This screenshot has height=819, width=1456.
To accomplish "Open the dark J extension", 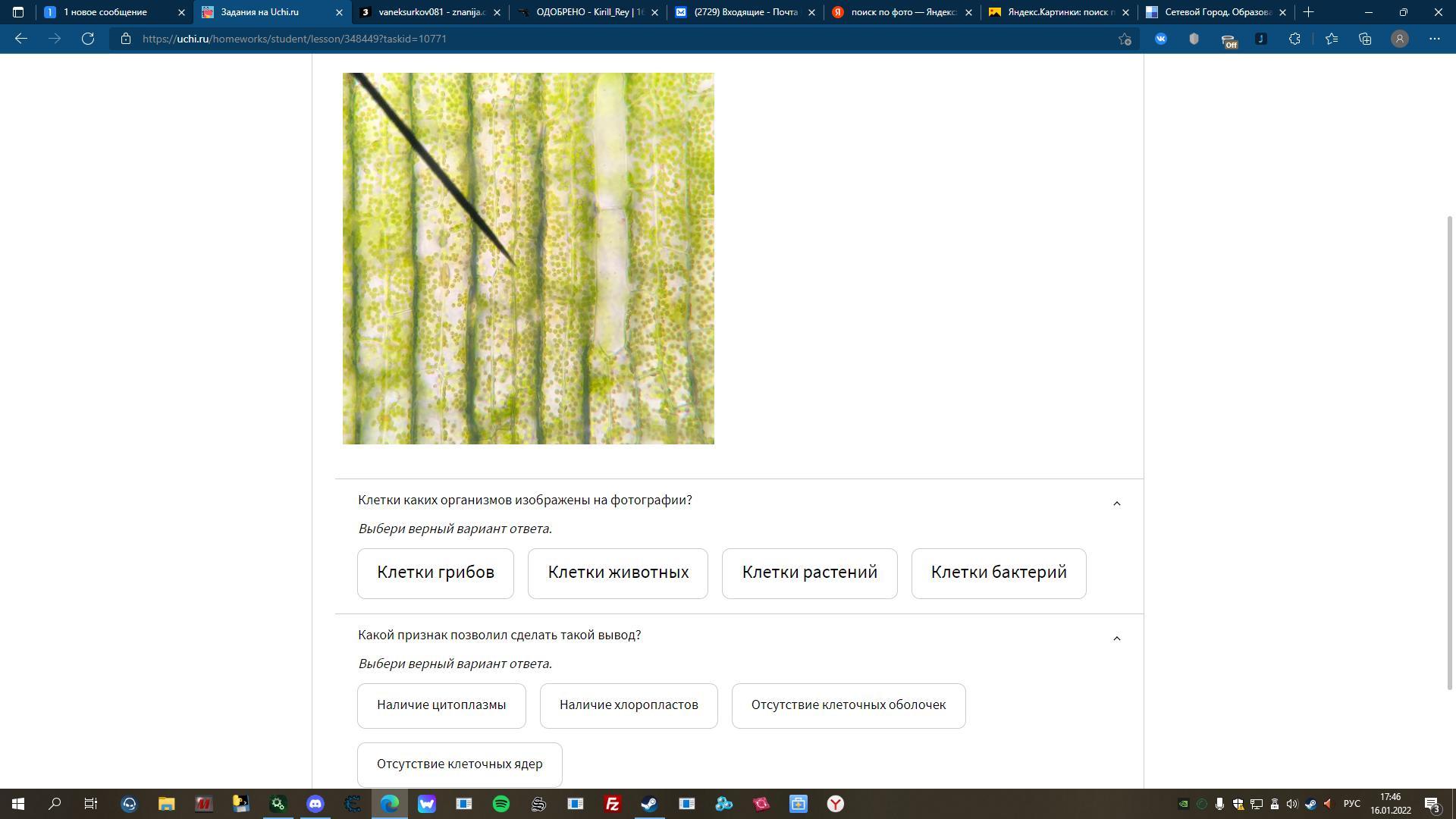I will tap(1261, 39).
